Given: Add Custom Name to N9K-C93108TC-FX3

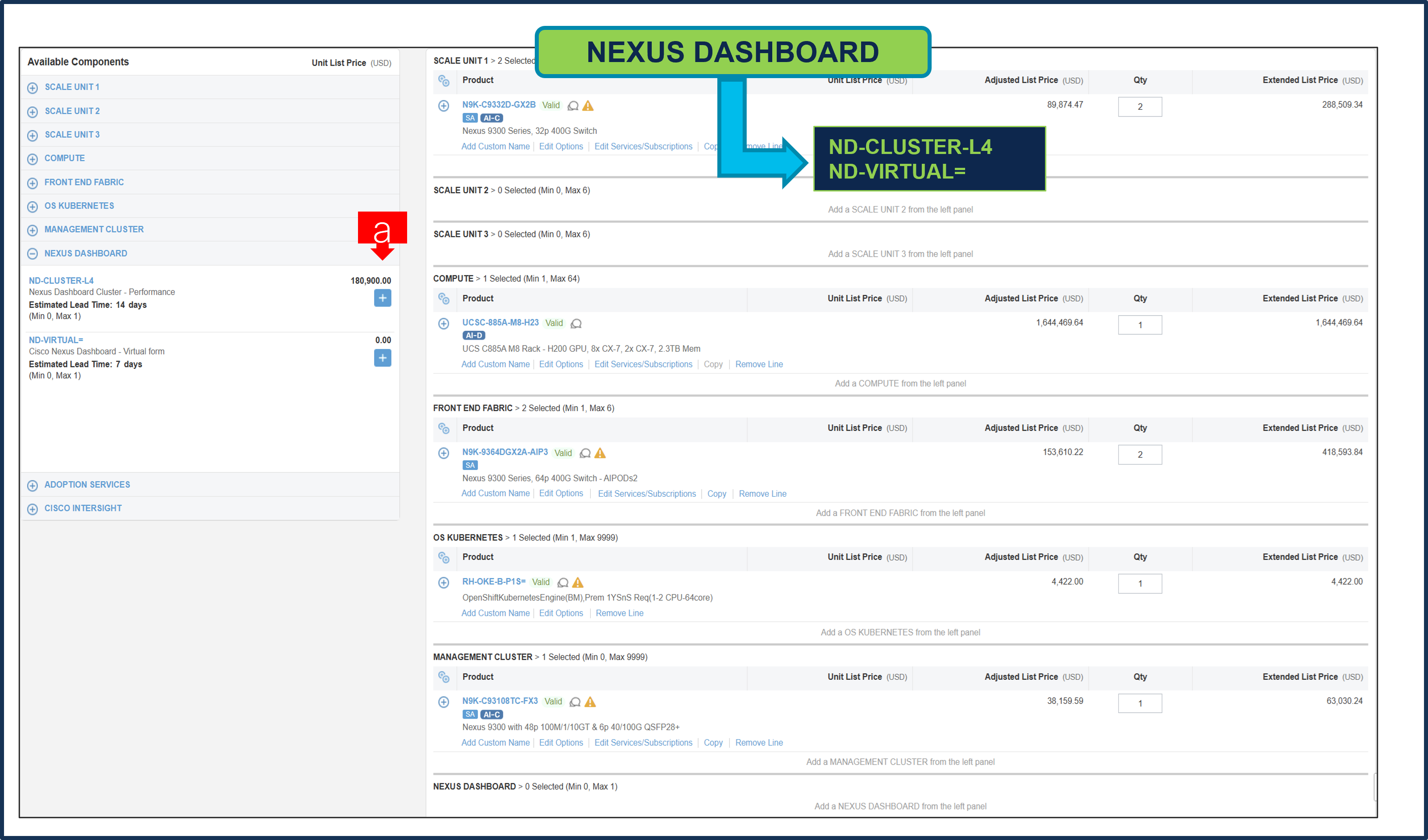Looking at the screenshot, I should [x=495, y=743].
